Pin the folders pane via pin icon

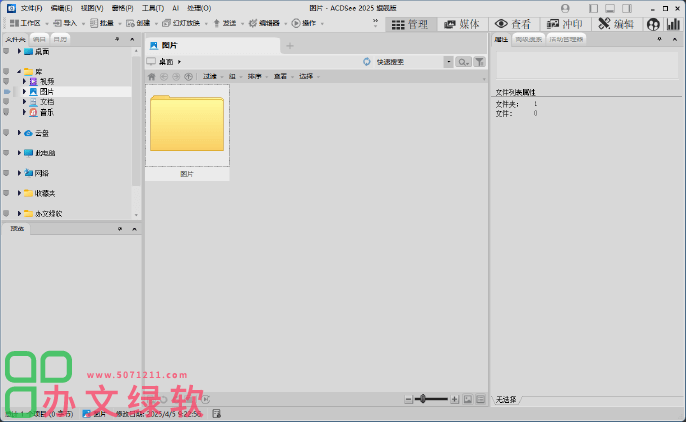pos(117,39)
